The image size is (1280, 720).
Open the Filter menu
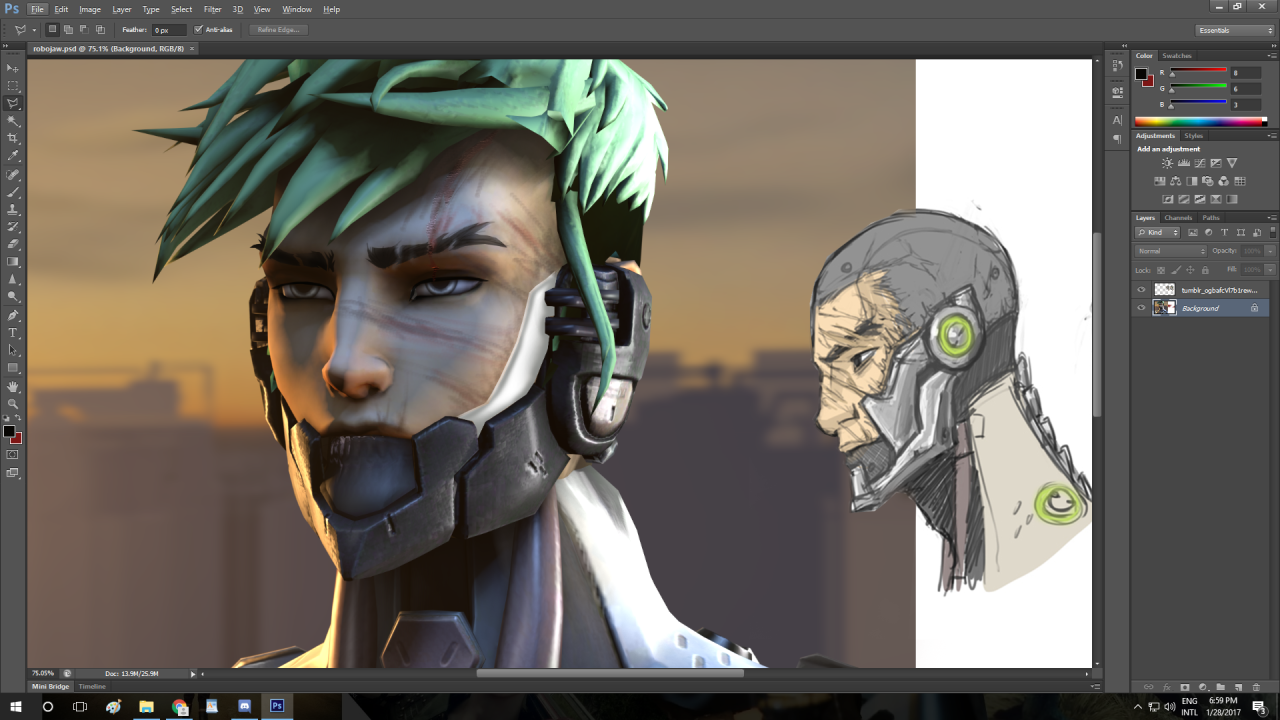213,9
